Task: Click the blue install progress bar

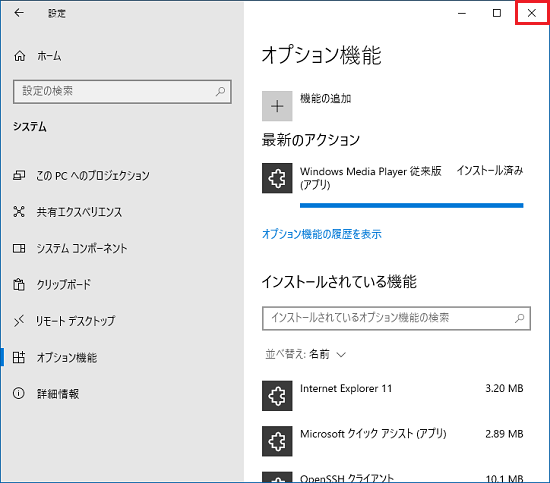Action: [411, 206]
